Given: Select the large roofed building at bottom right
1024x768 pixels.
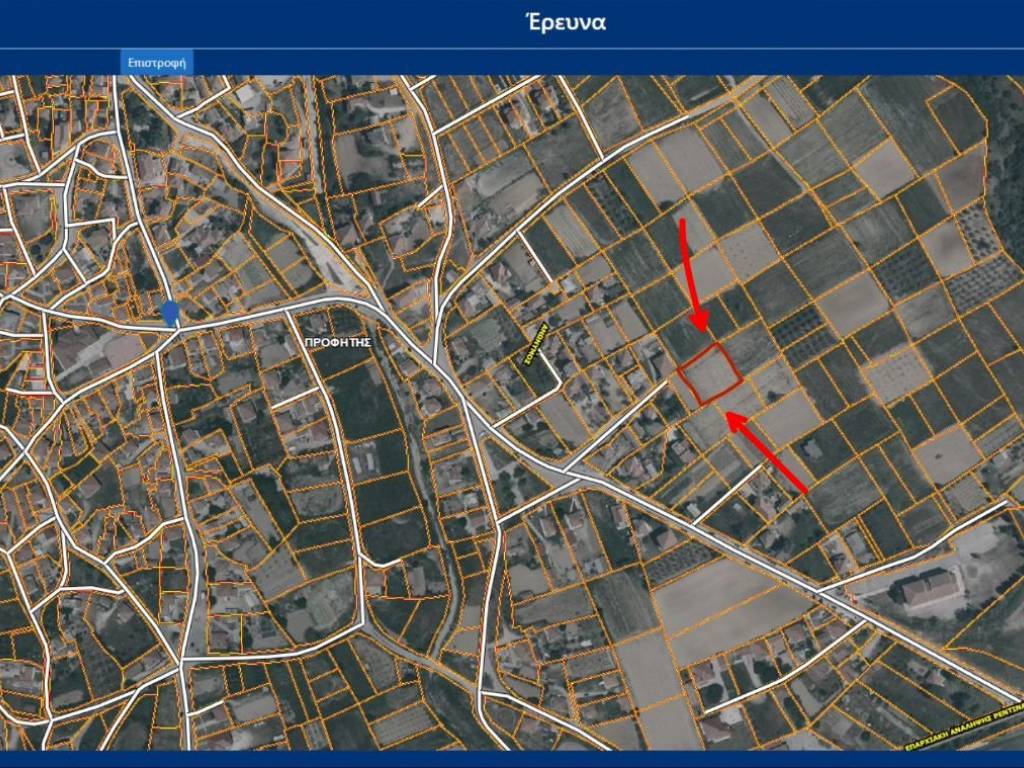Looking at the screenshot, I should (x=930, y=587).
